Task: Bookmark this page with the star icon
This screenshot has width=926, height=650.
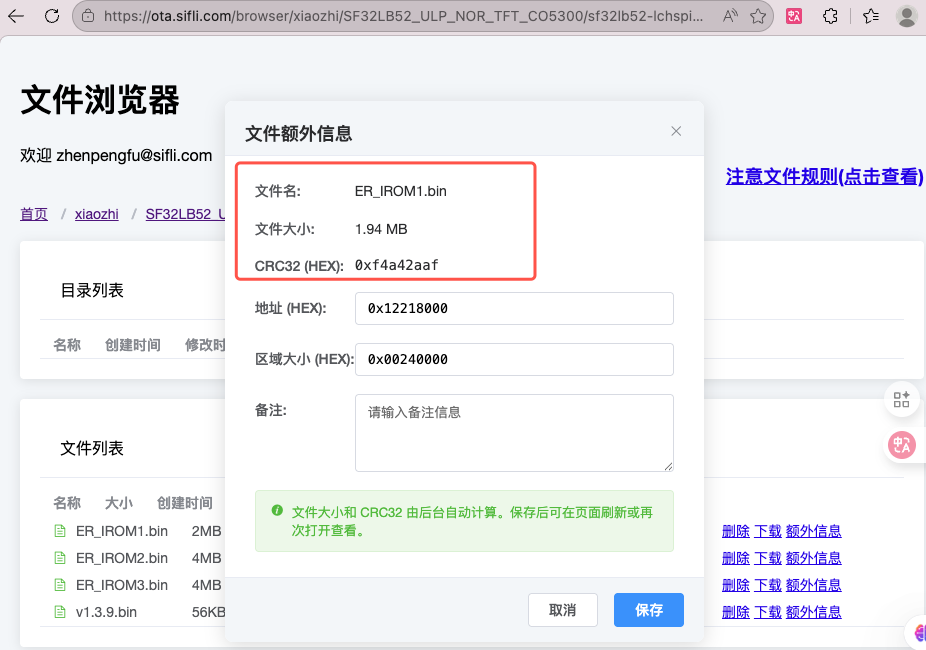Action: 759,16
